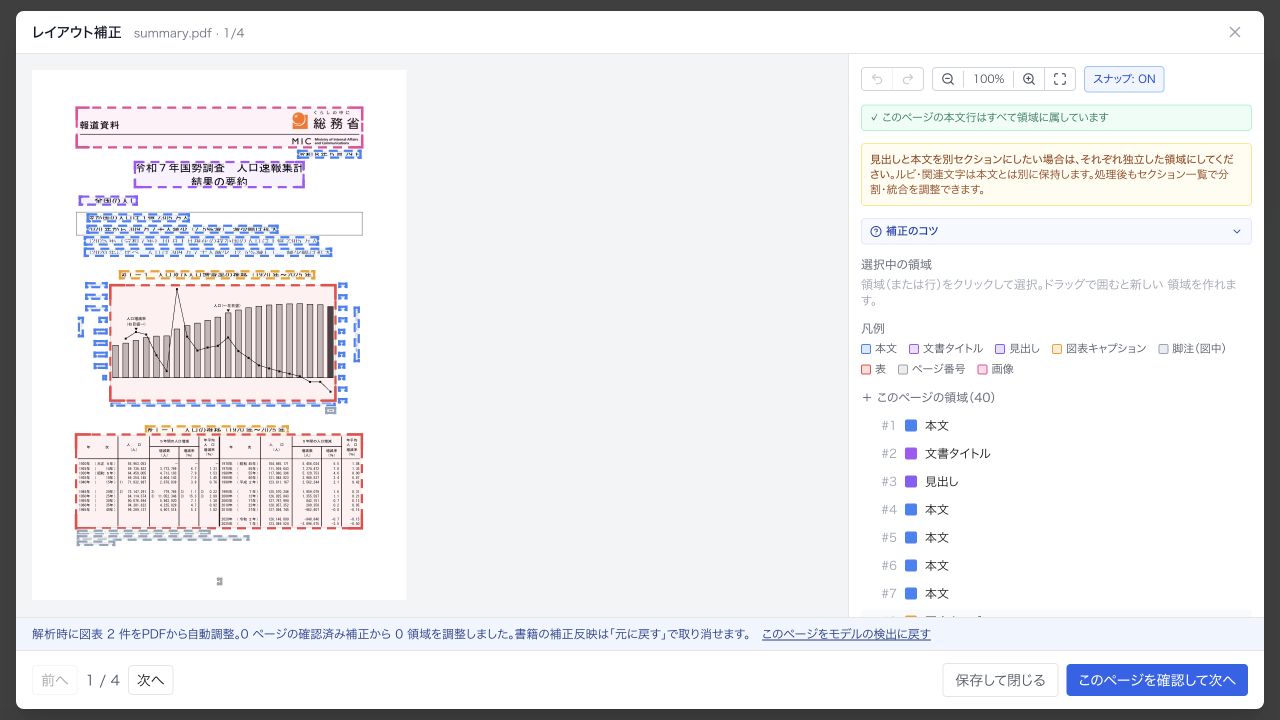Click the 選択中の領域 heading
This screenshot has height=720, width=1280.
896,265
